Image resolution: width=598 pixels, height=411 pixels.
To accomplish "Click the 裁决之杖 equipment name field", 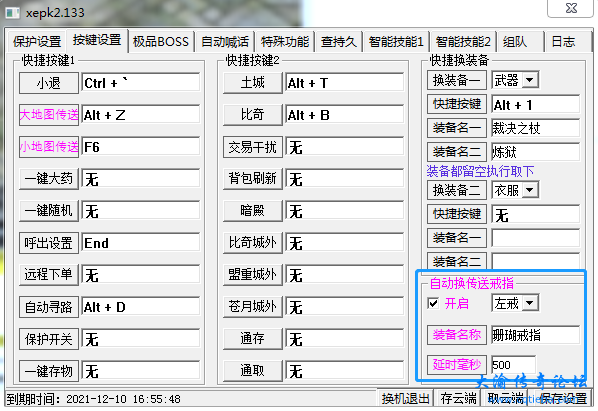I will point(536,128).
